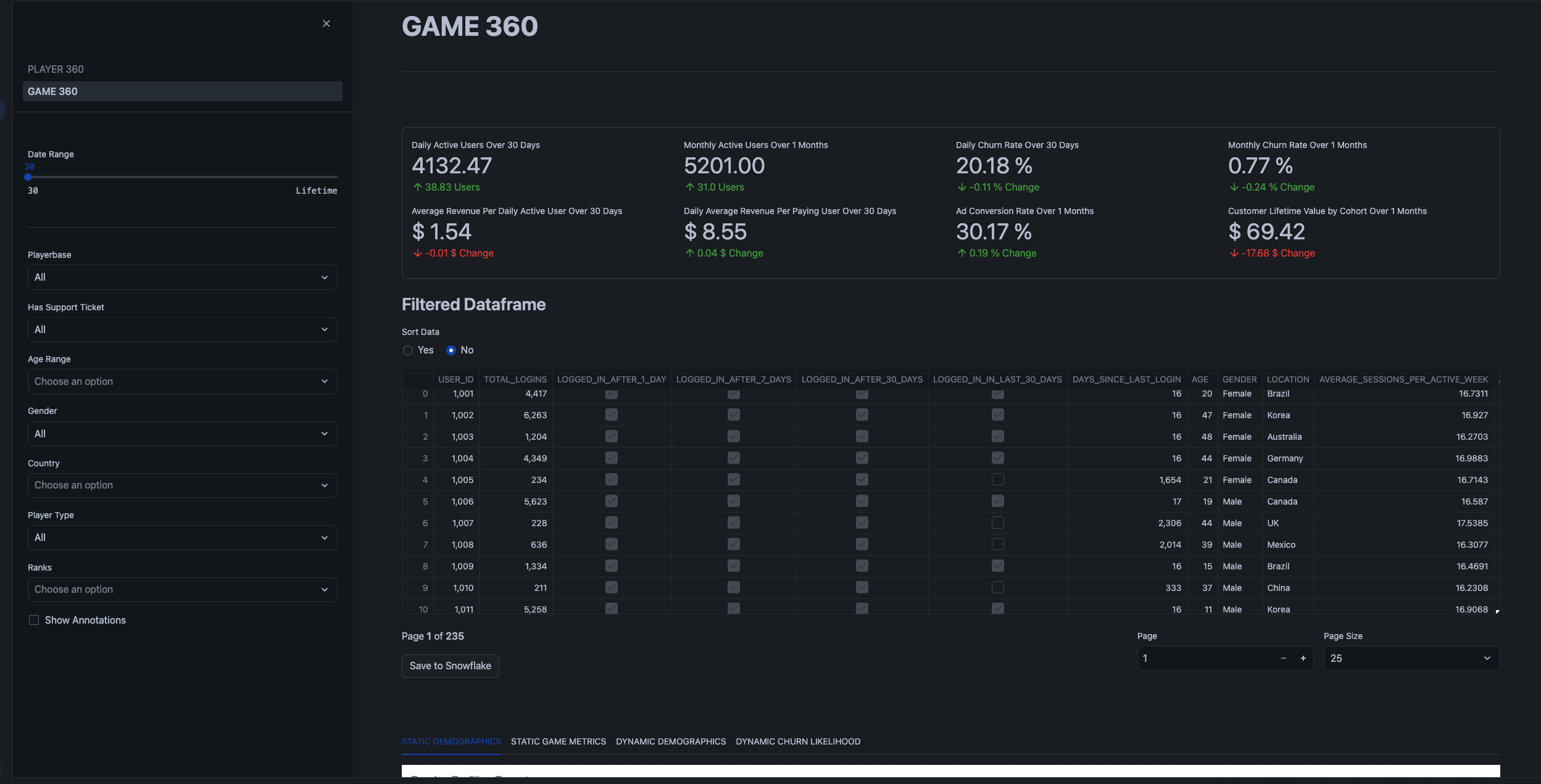The image size is (1541, 784).
Task: Open the Has Support Ticket dropdown
Action: point(182,329)
